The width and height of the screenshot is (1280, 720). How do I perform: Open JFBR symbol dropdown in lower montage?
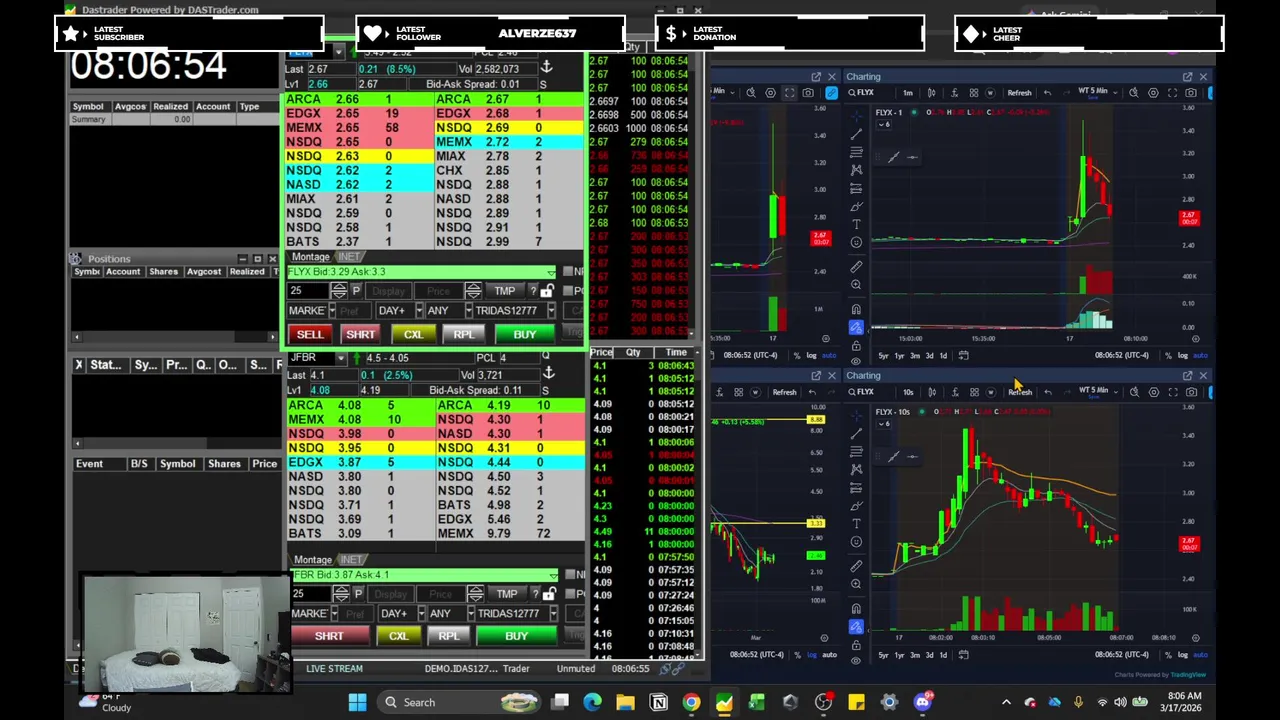coord(341,358)
